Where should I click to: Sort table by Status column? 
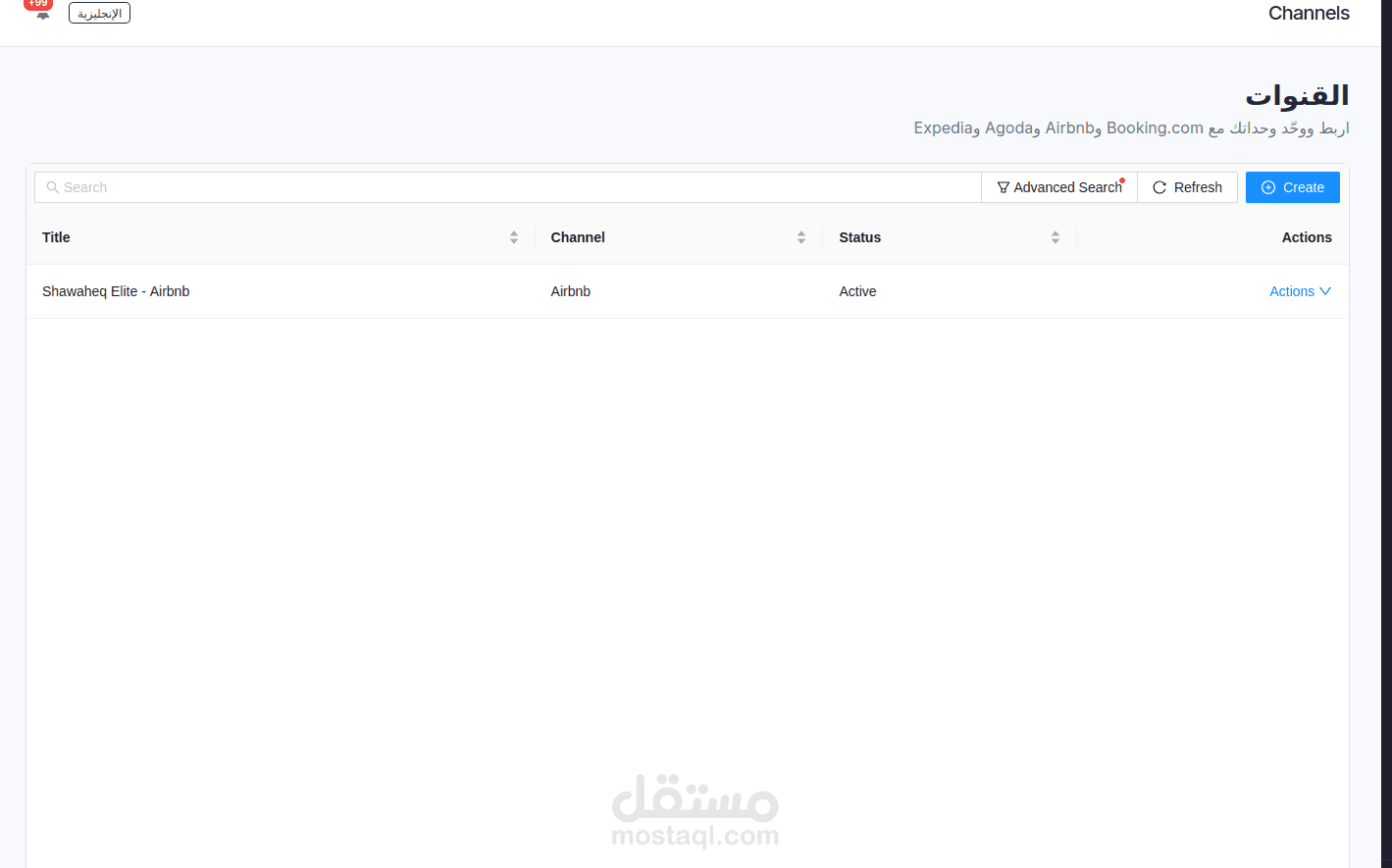(1056, 237)
